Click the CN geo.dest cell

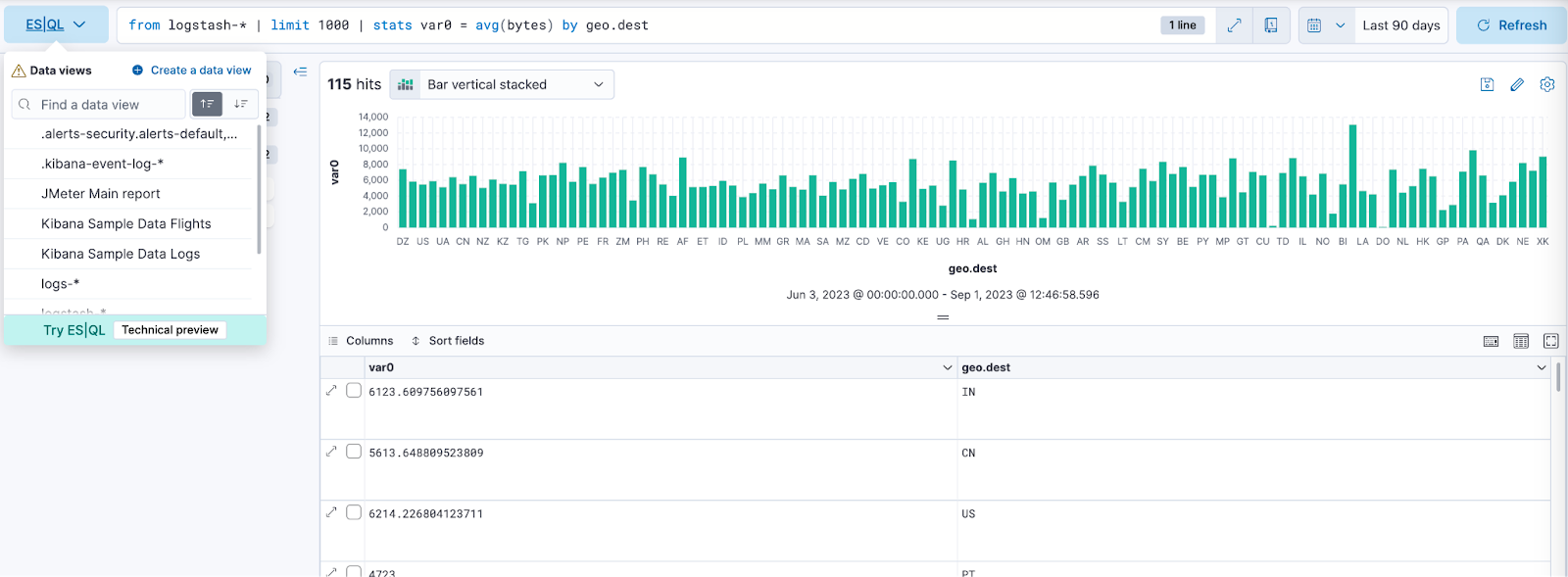click(1253, 470)
